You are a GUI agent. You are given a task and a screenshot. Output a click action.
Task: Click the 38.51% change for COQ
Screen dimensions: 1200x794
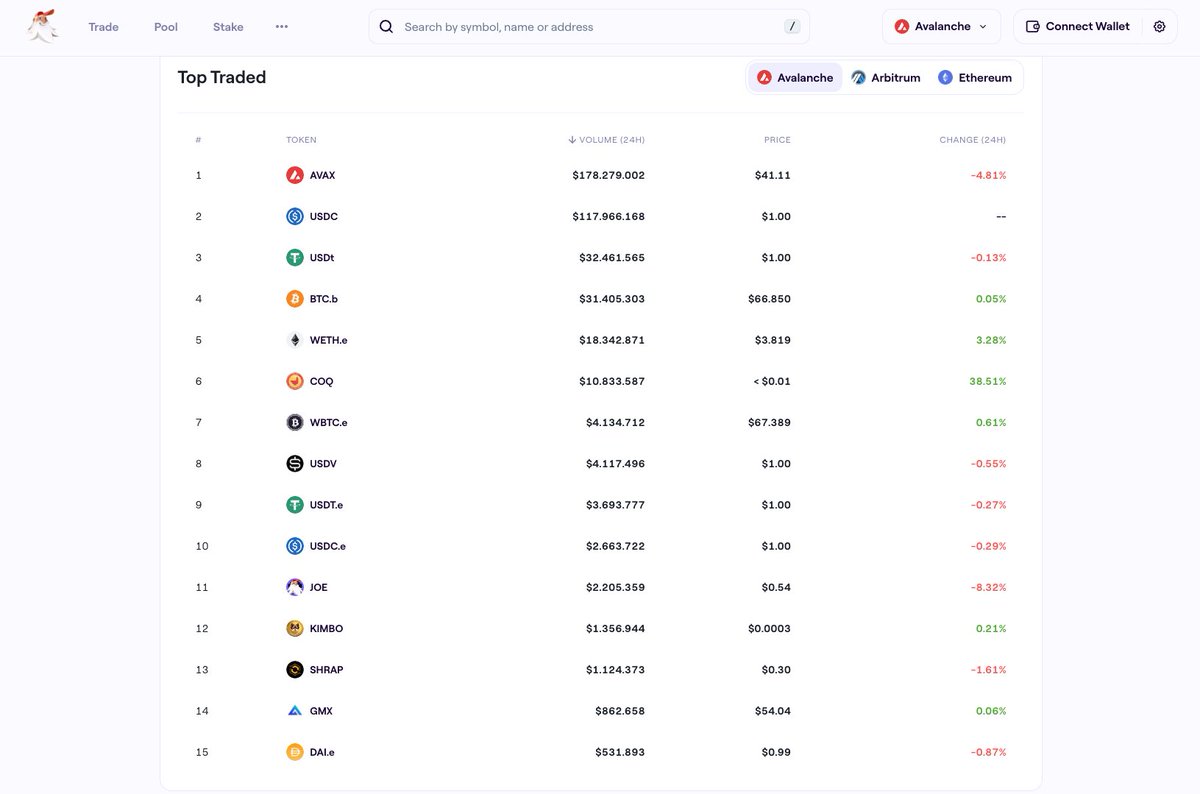[988, 381]
